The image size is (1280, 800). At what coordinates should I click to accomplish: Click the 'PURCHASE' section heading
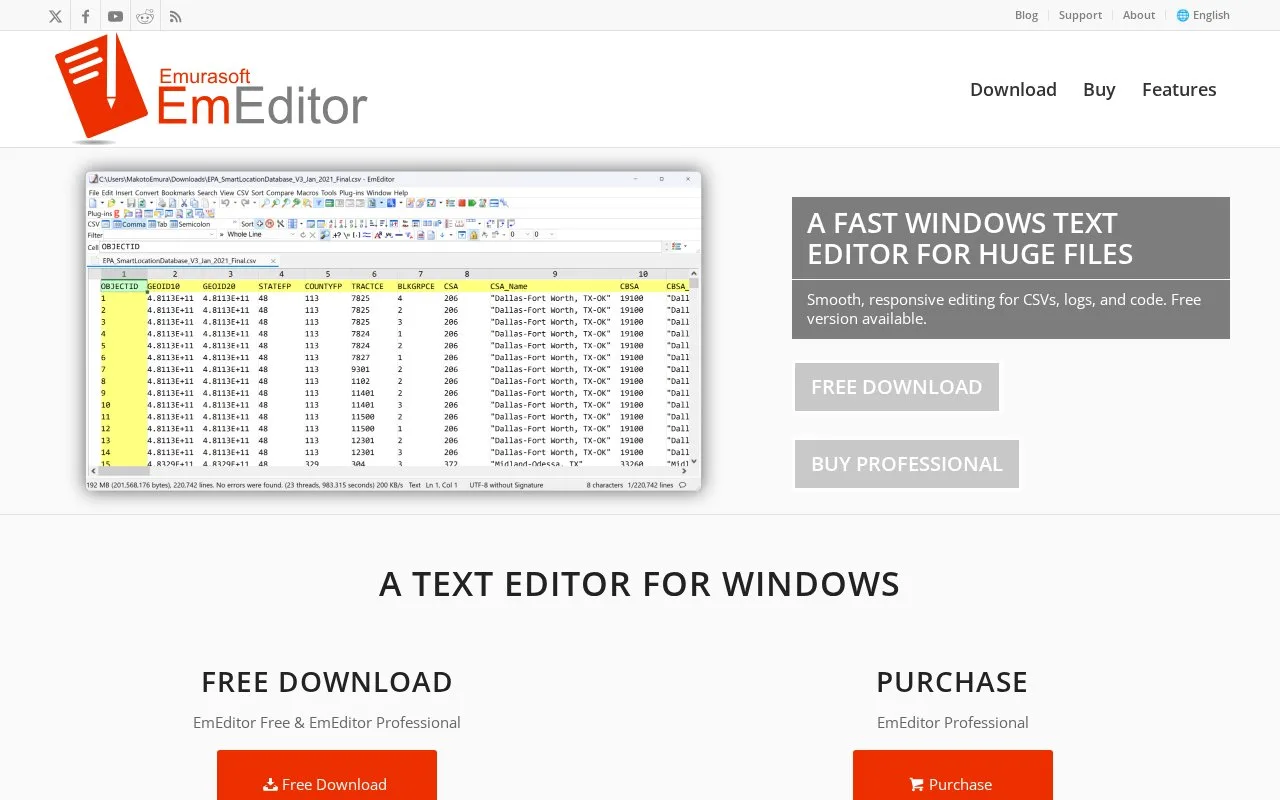[952, 682]
